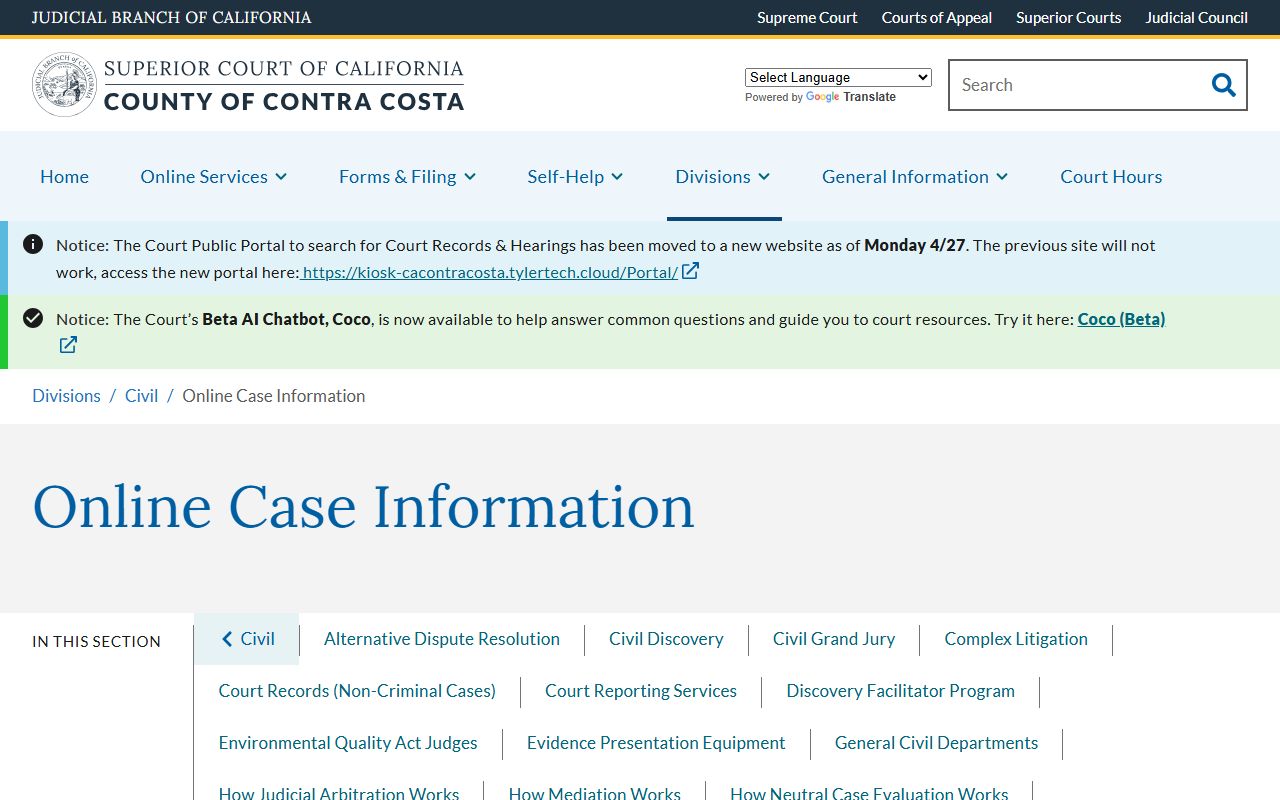Expand the Divisions menu
This screenshot has width=1280, height=800.
tap(723, 176)
